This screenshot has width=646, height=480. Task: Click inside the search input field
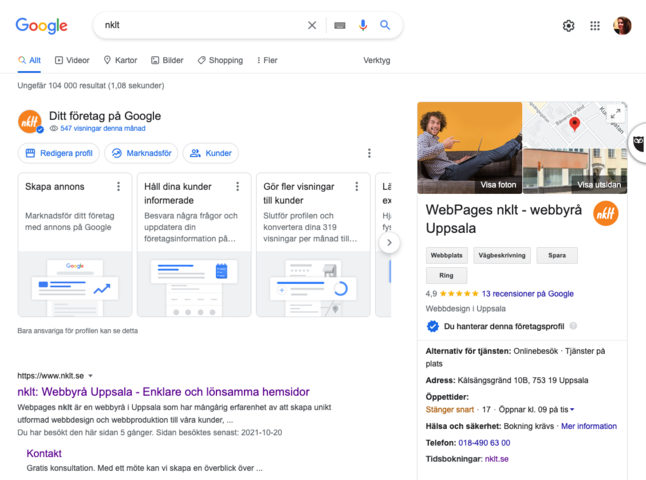[x=202, y=26]
